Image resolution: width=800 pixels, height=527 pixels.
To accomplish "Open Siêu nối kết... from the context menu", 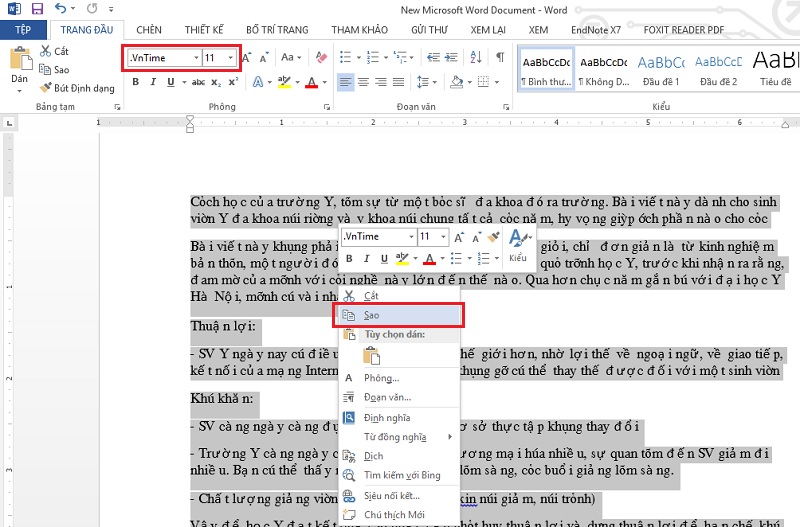I will (x=399, y=496).
